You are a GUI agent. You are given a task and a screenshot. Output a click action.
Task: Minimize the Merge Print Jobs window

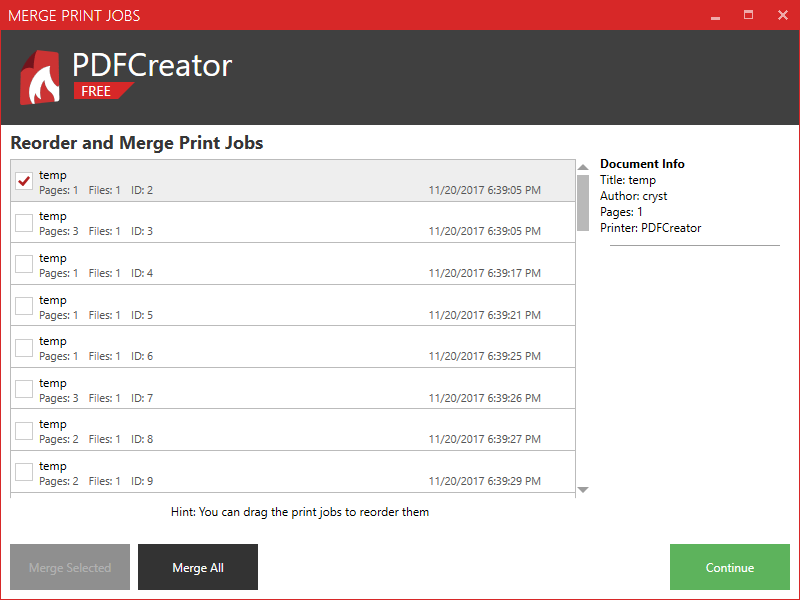pos(715,15)
